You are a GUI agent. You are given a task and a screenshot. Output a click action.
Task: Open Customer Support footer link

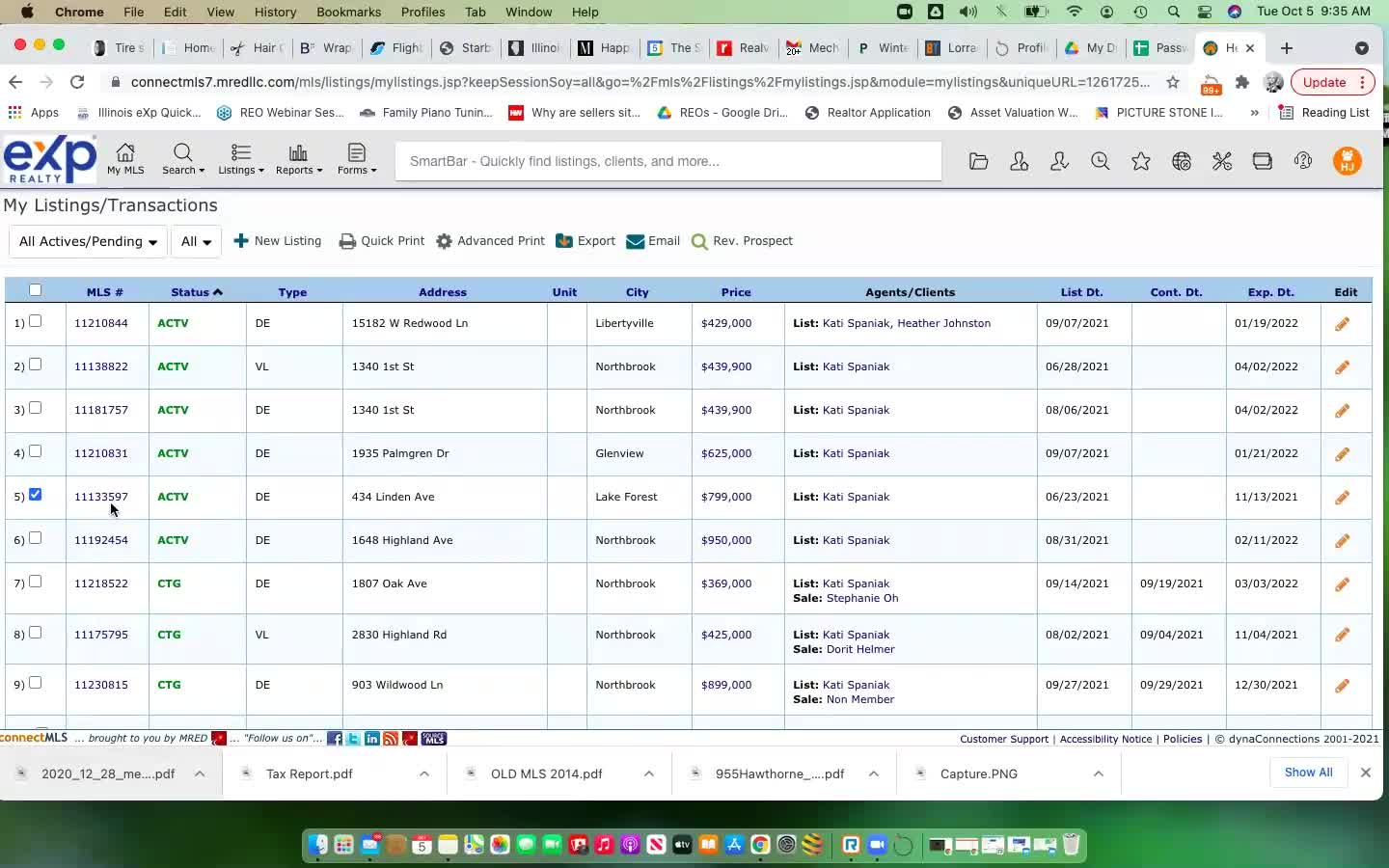click(x=1004, y=739)
